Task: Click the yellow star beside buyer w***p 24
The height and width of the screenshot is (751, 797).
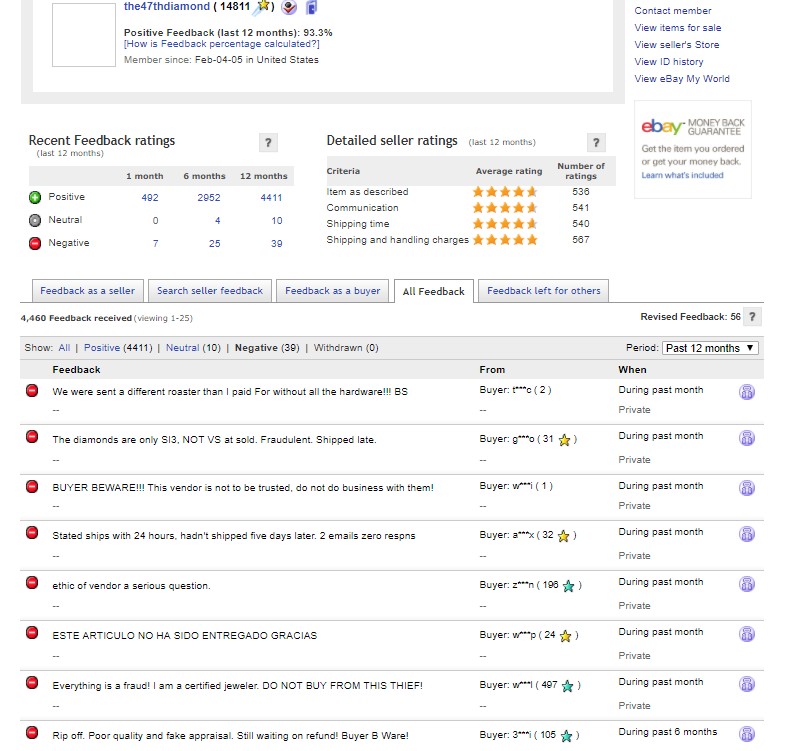Action: pos(565,636)
